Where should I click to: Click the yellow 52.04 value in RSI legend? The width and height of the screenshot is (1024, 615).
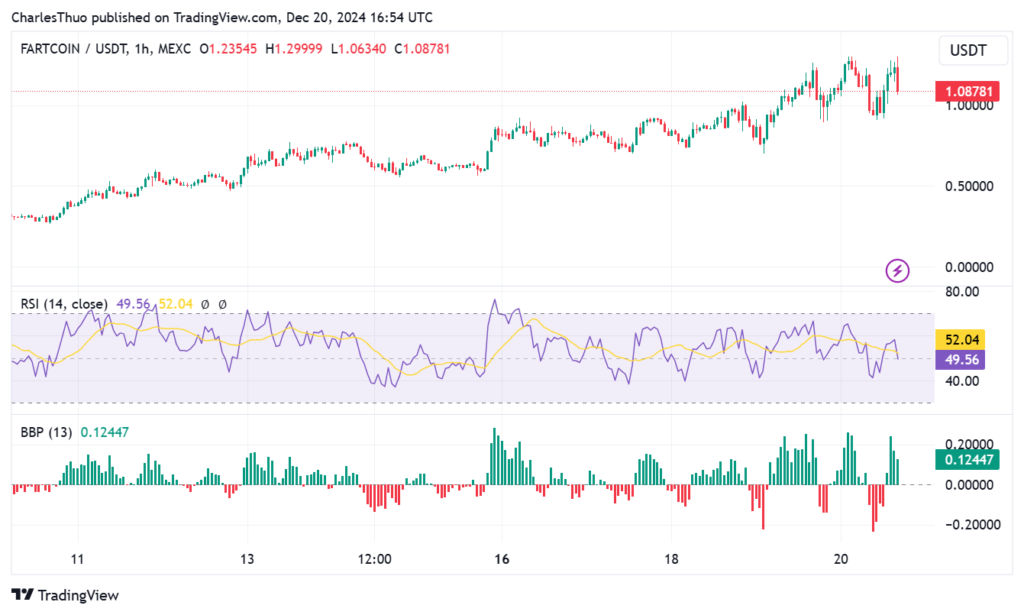click(176, 304)
